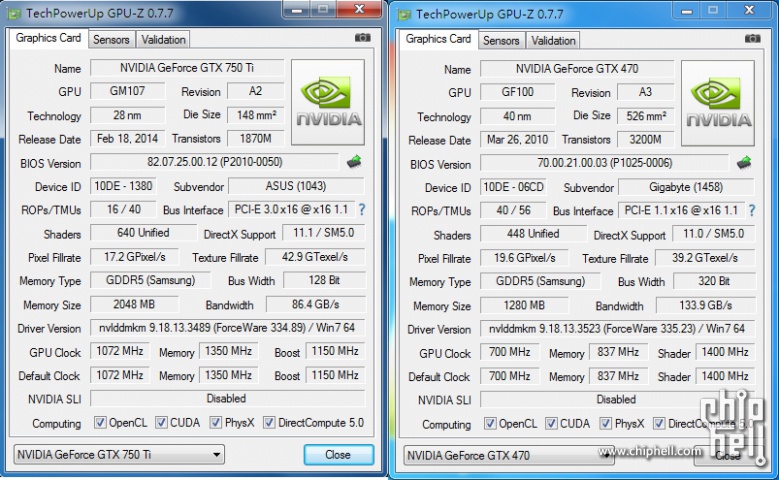The image size is (779, 480).
Task: Click the BIOS Version field 82.07.25.00.12 (P2010-0050)
Action: 215,162
